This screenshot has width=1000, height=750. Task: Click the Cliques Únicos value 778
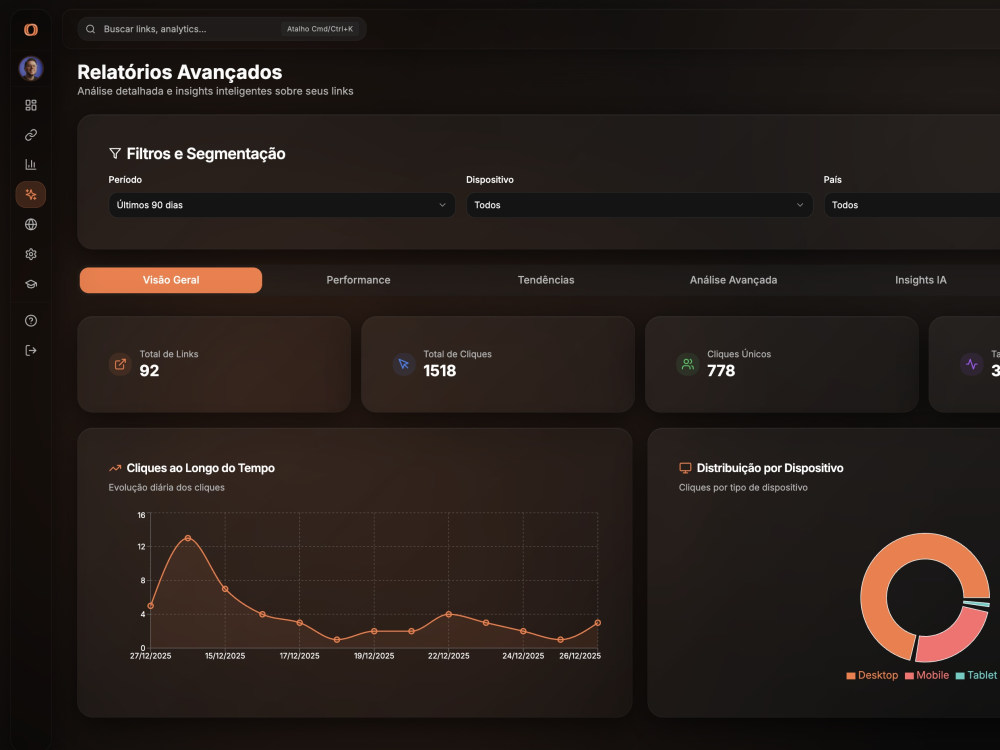point(721,371)
